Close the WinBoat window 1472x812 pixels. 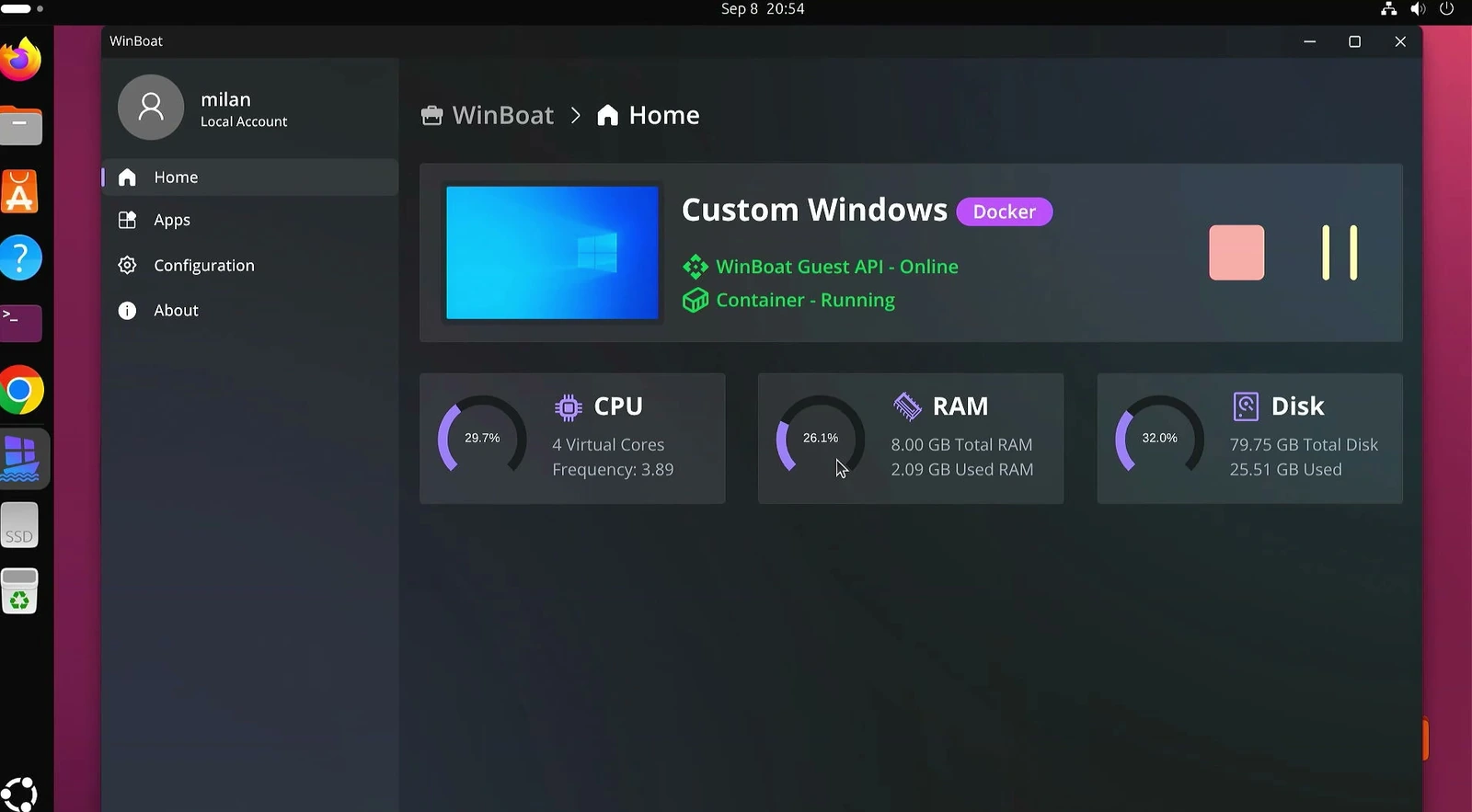(x=1400, y=41)
